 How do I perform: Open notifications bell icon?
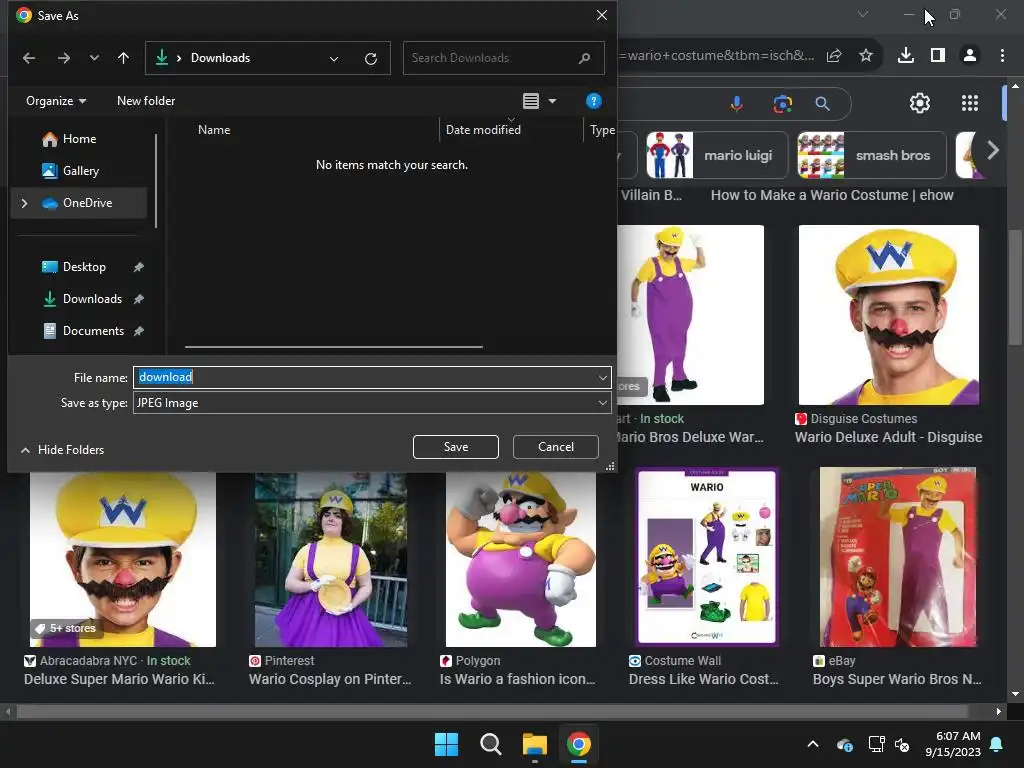(x=997, y=744)
